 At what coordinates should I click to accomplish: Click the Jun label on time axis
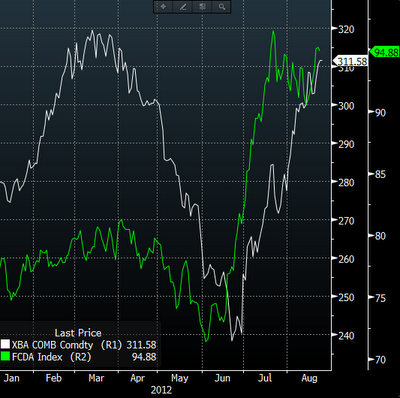[x=222, y=378]
